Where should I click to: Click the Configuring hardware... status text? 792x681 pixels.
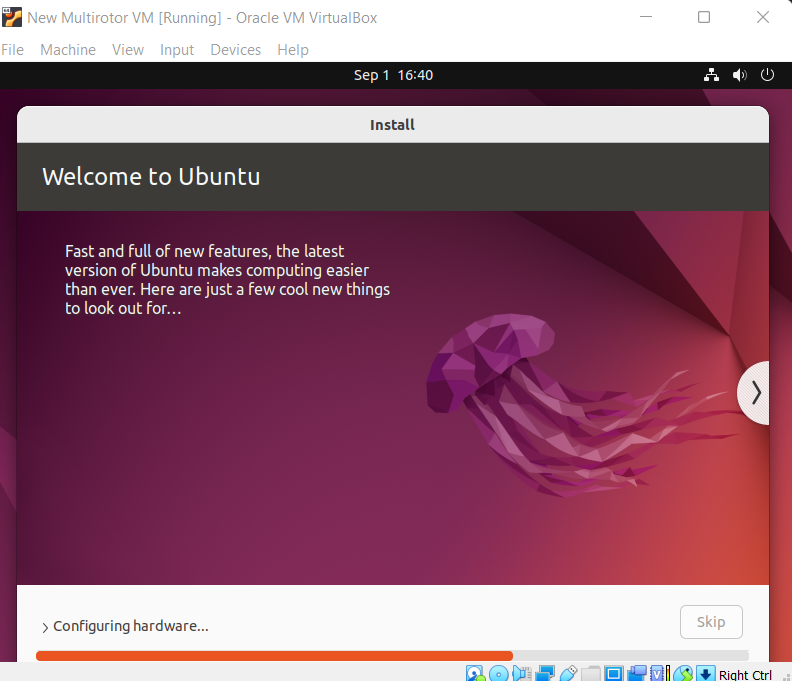click(x=131, y=626)
